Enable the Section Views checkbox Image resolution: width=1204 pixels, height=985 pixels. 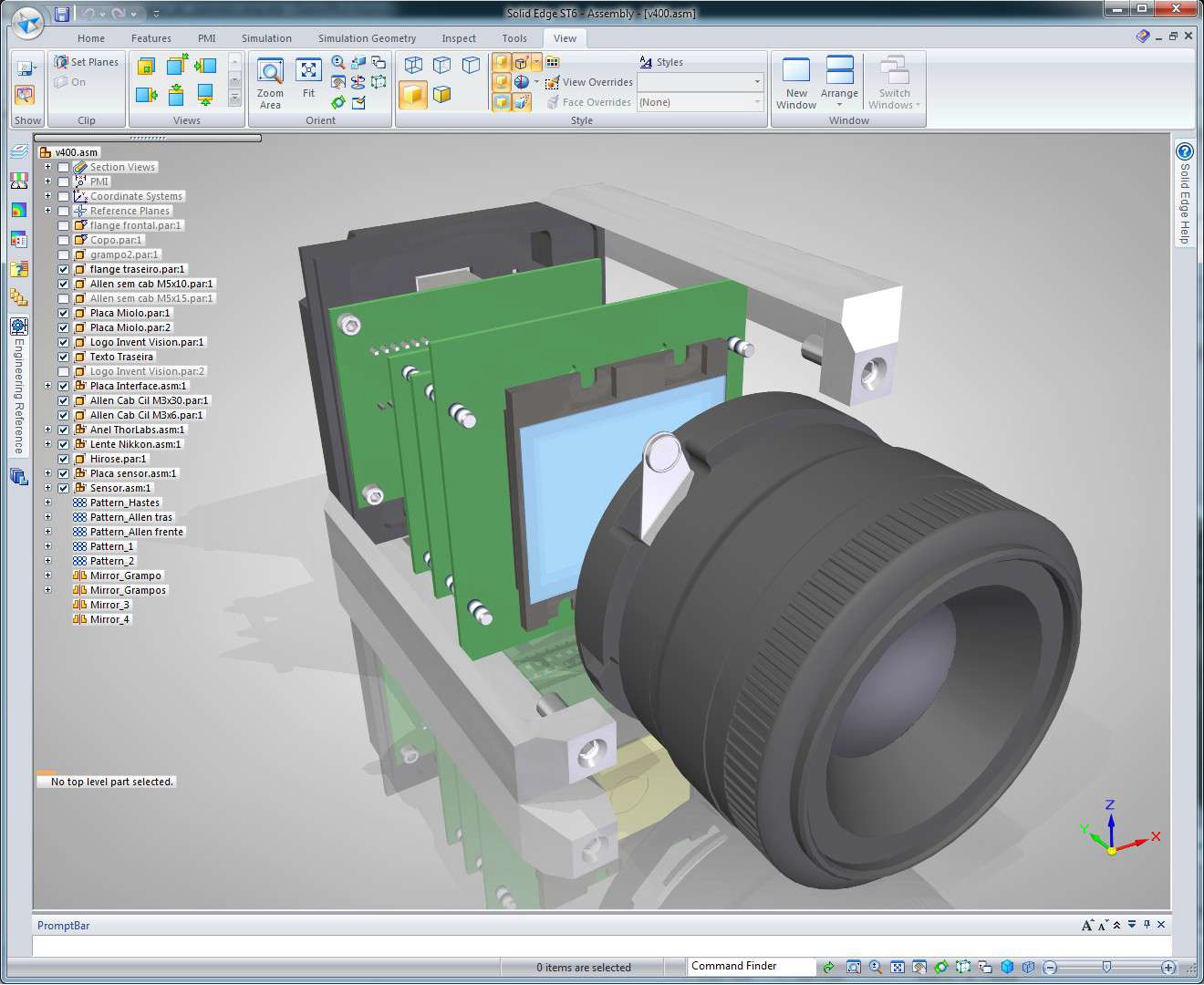[64, 168]
